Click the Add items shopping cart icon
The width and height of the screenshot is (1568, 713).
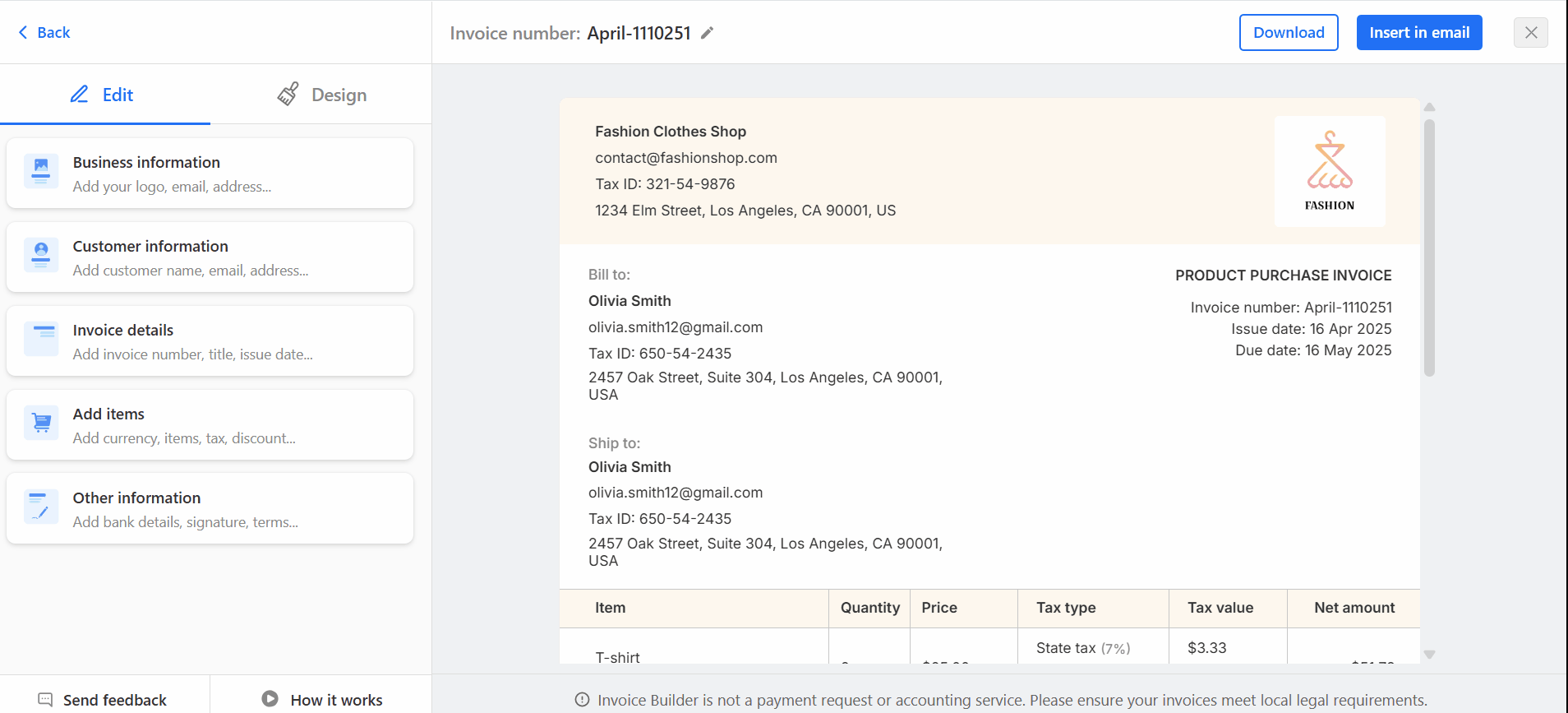(x=41, y=423)
